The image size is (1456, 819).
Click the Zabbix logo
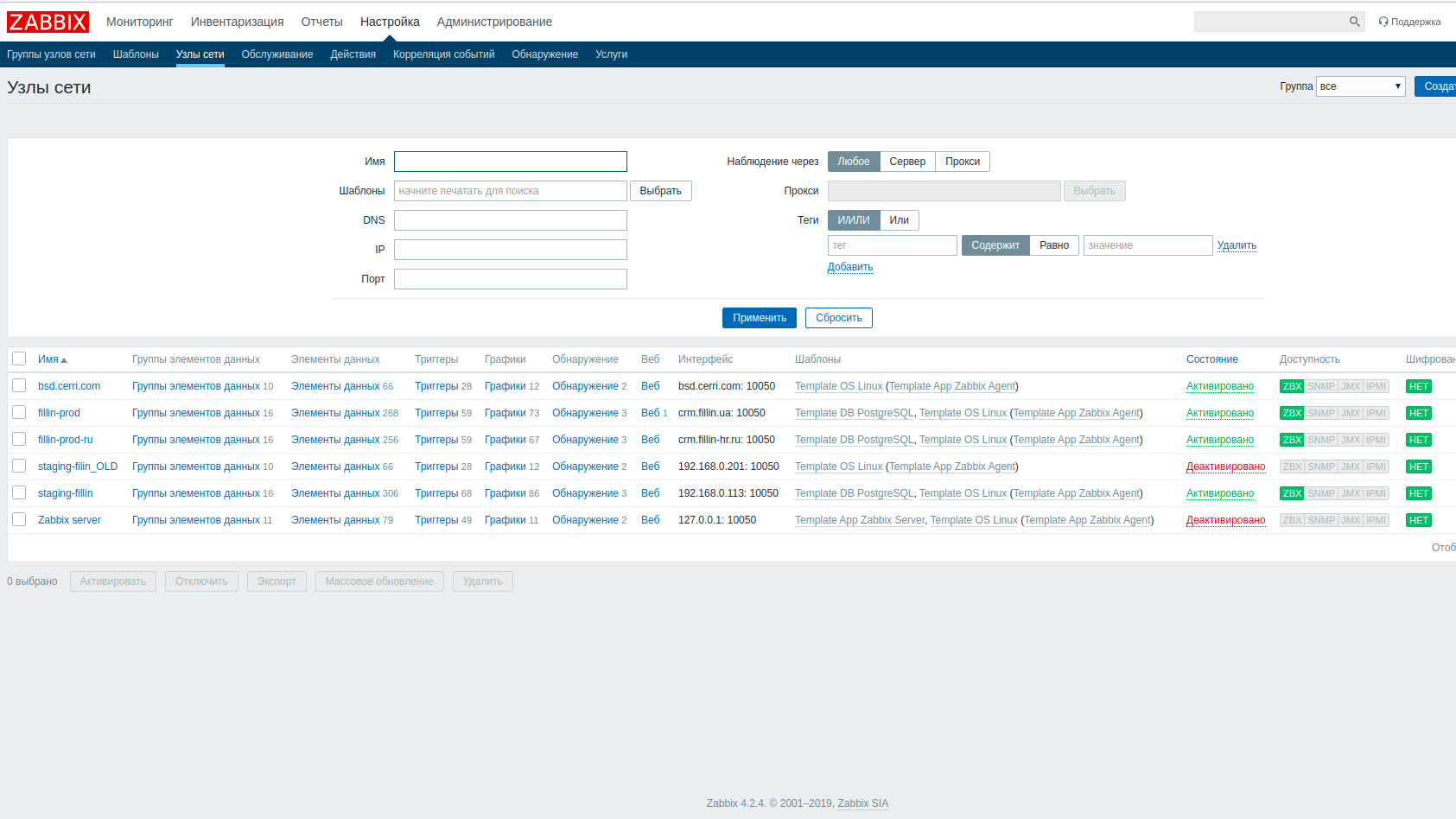point(48,22)
